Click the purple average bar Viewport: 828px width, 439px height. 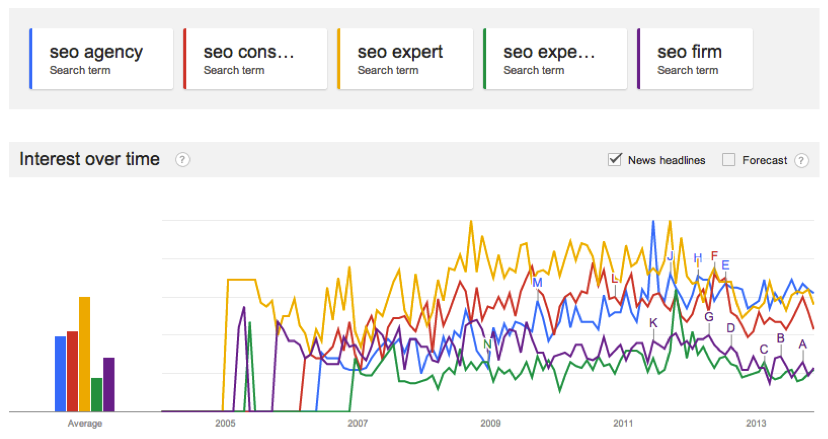click(109, 384)
